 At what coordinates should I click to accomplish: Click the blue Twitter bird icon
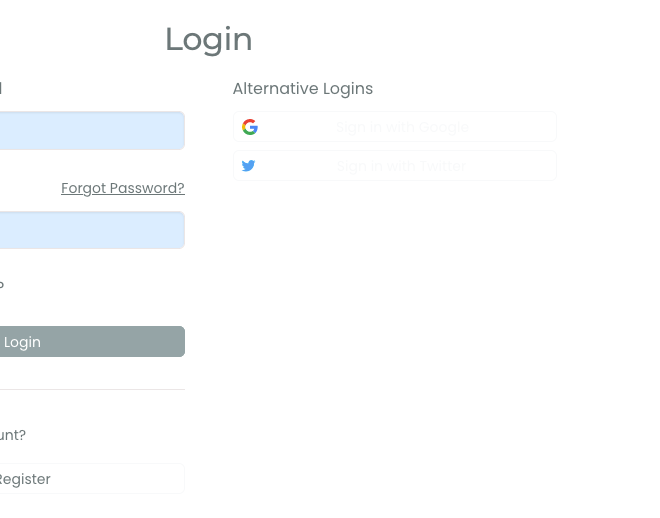(x=249, y=166)
